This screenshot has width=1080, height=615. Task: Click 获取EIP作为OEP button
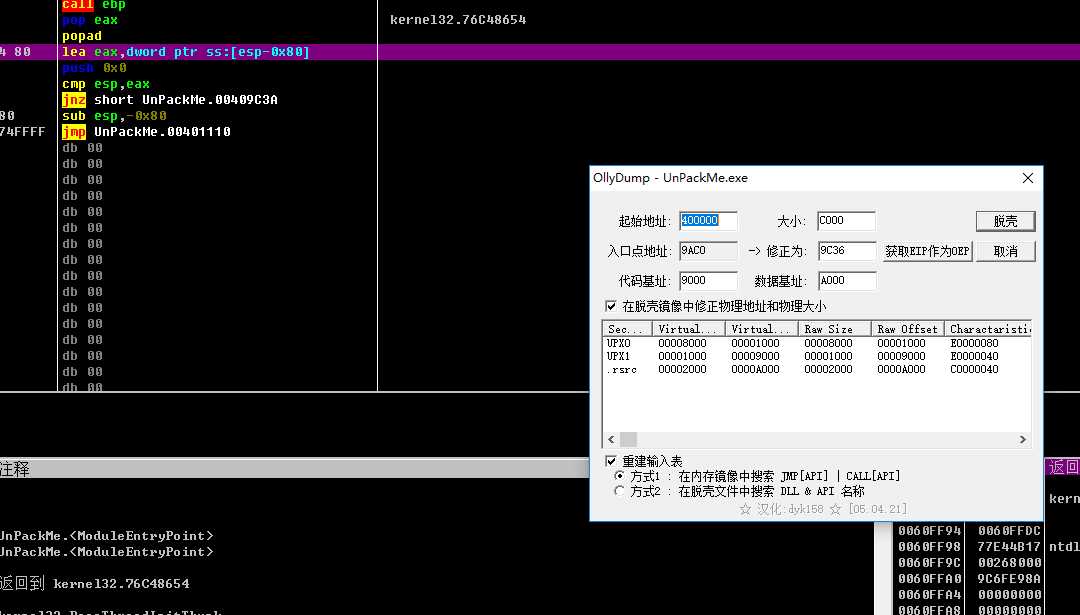(927, 251)
